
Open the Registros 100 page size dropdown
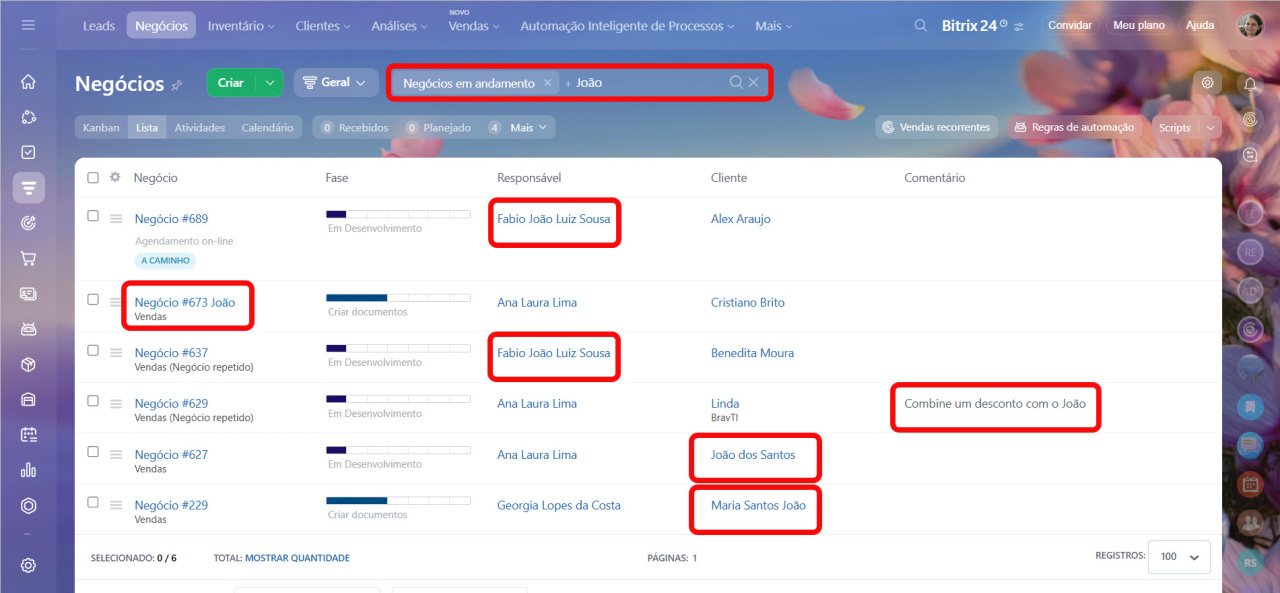pos(1180,557)
